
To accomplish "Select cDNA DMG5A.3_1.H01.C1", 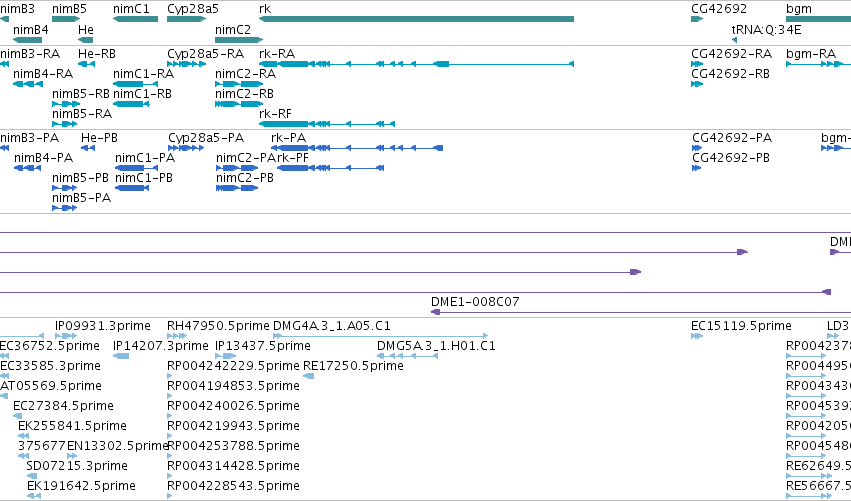I will (436, 346).
